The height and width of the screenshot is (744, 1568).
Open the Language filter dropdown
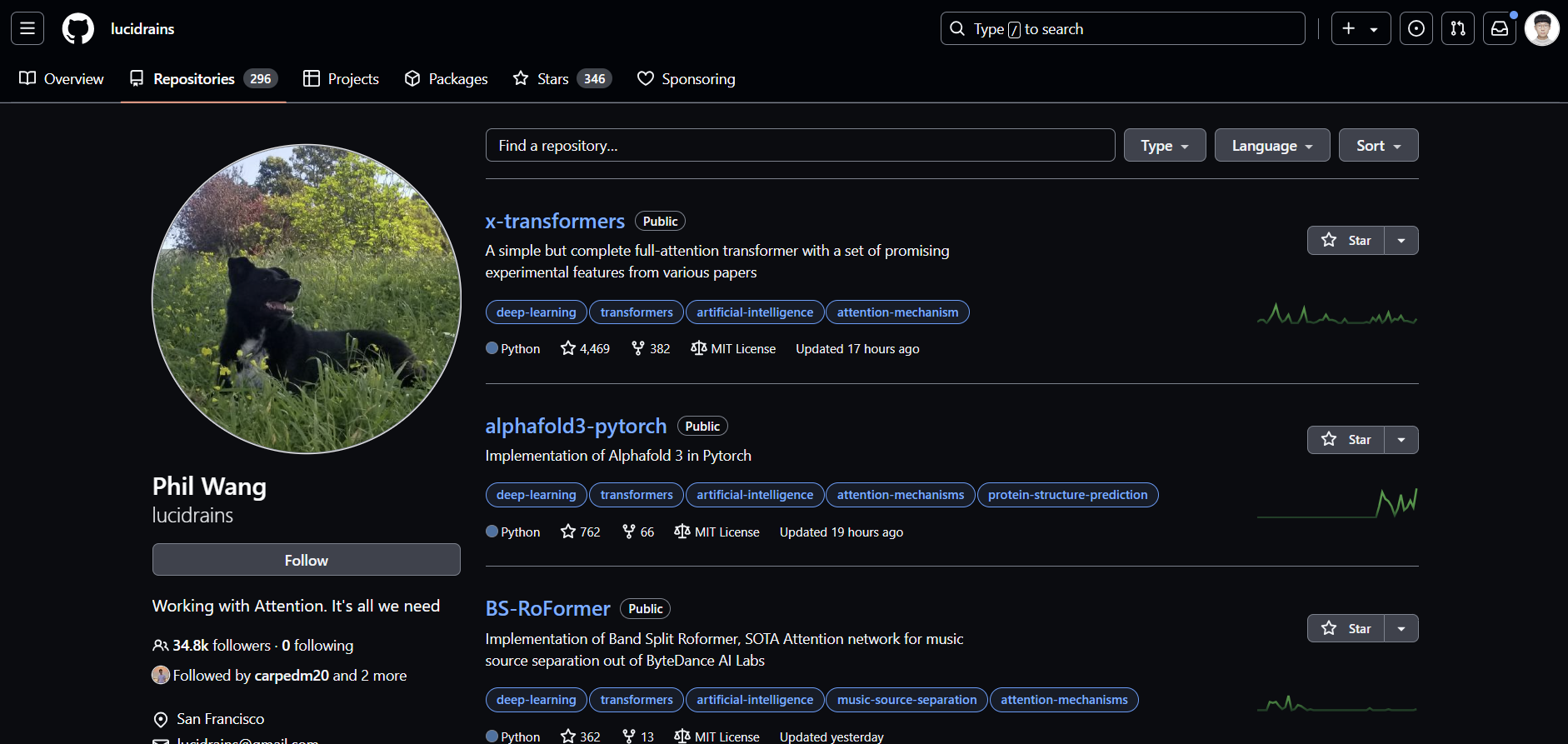(1272, 145)
